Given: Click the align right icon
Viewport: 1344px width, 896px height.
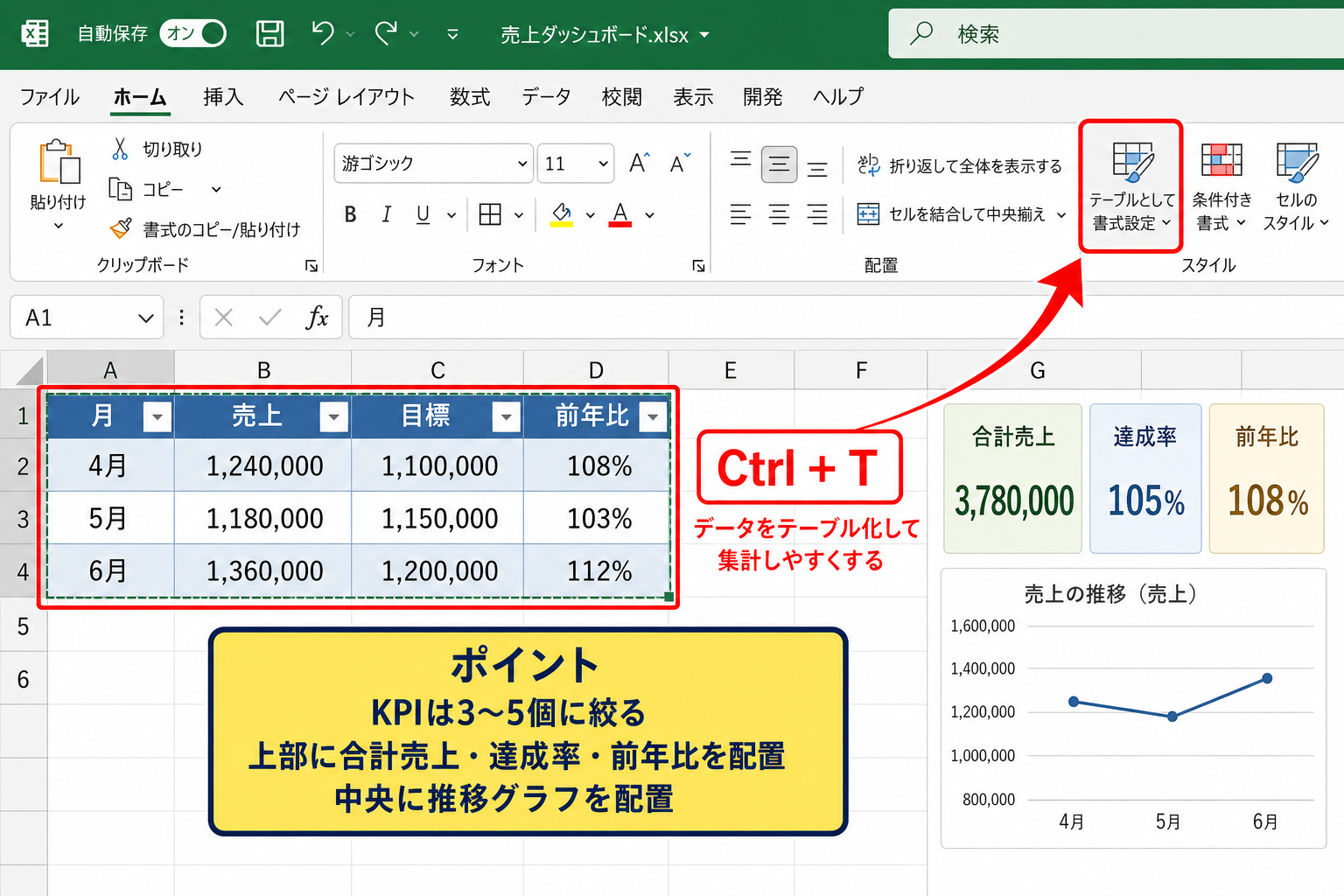Looking at the screenshot, I should [817, 214].
